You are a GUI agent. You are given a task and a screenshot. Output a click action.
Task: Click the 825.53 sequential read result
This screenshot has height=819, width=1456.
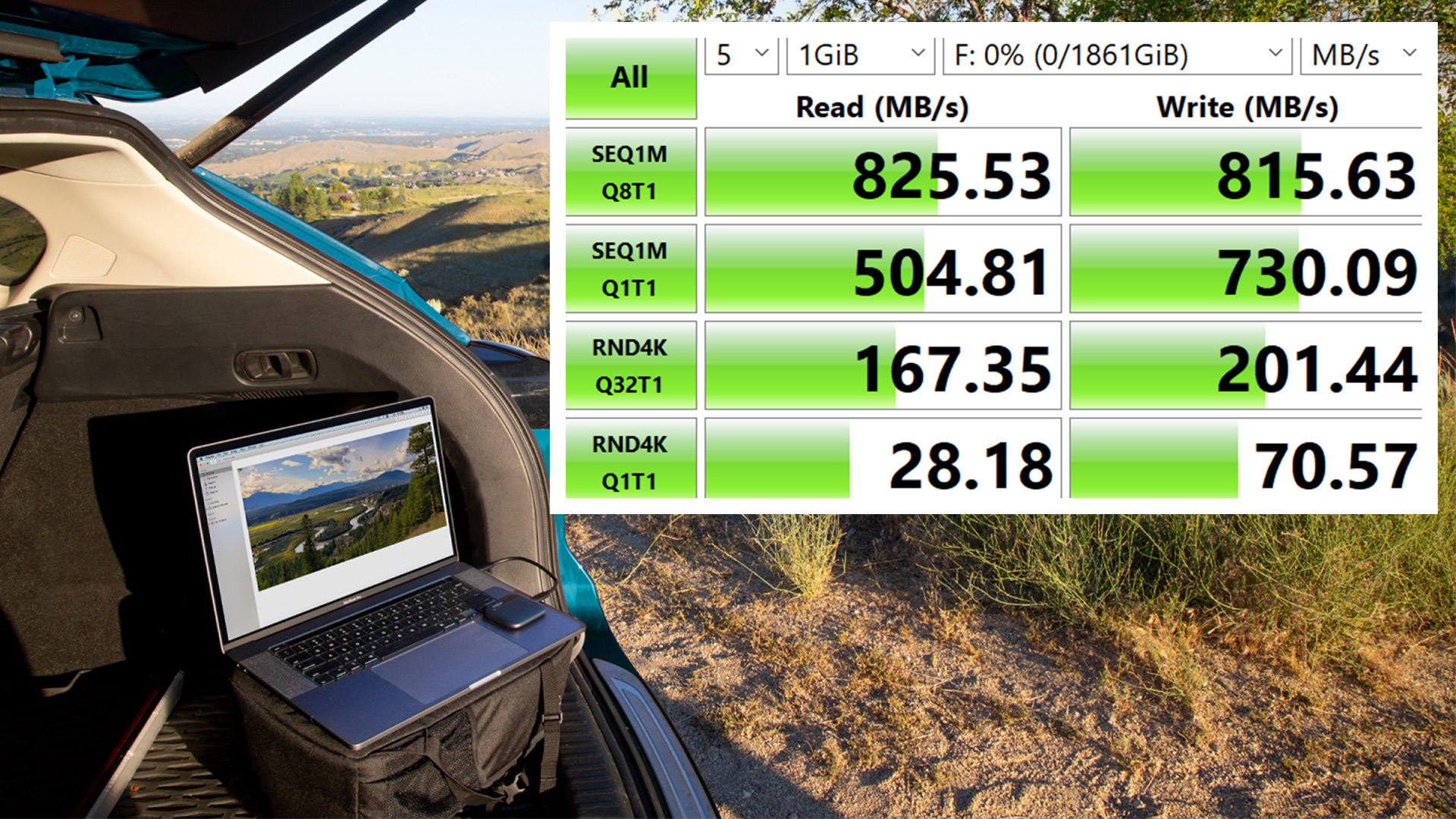(x=883, y=173)
